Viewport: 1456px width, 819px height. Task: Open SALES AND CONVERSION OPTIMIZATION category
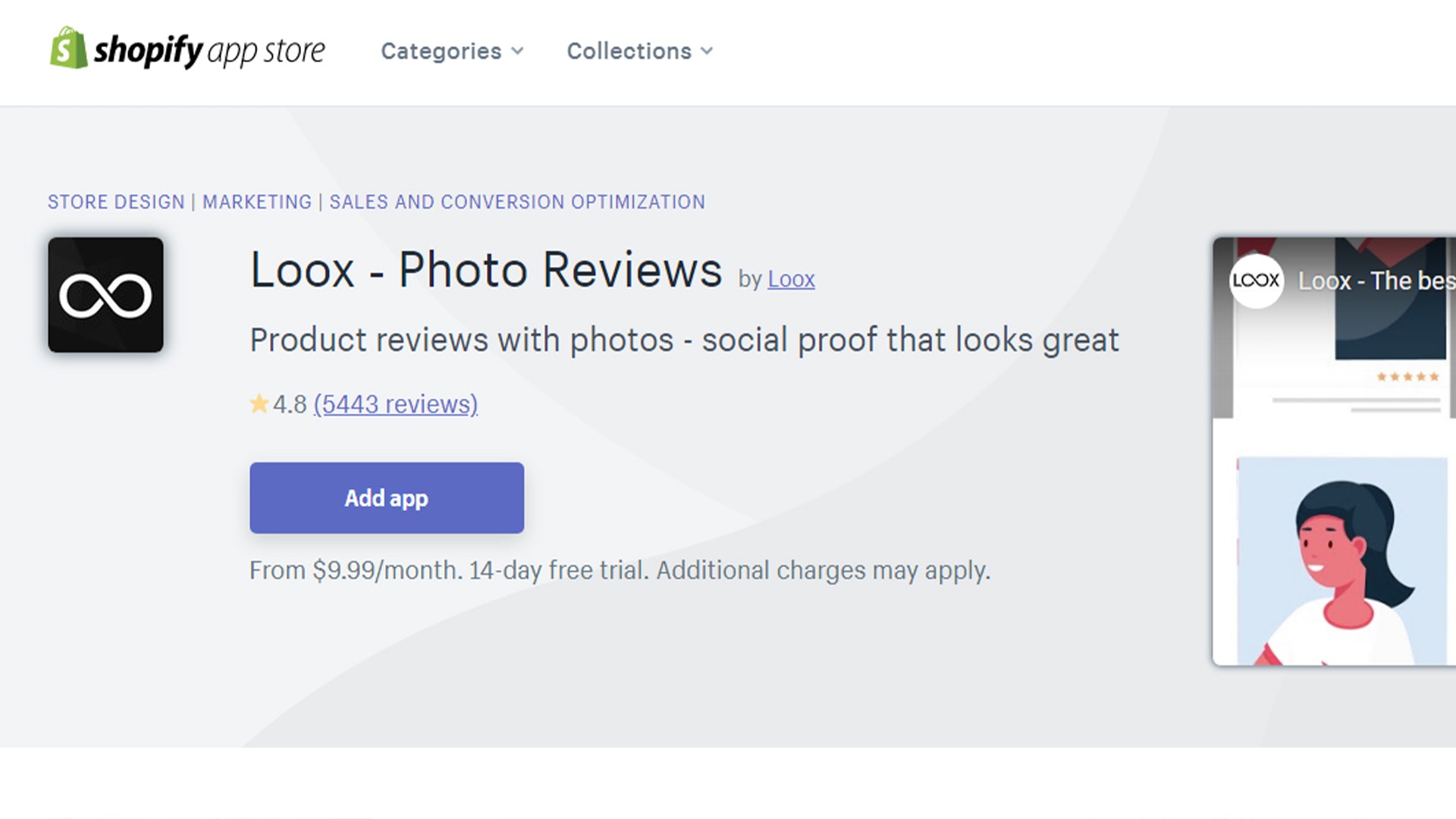[517, 202]
